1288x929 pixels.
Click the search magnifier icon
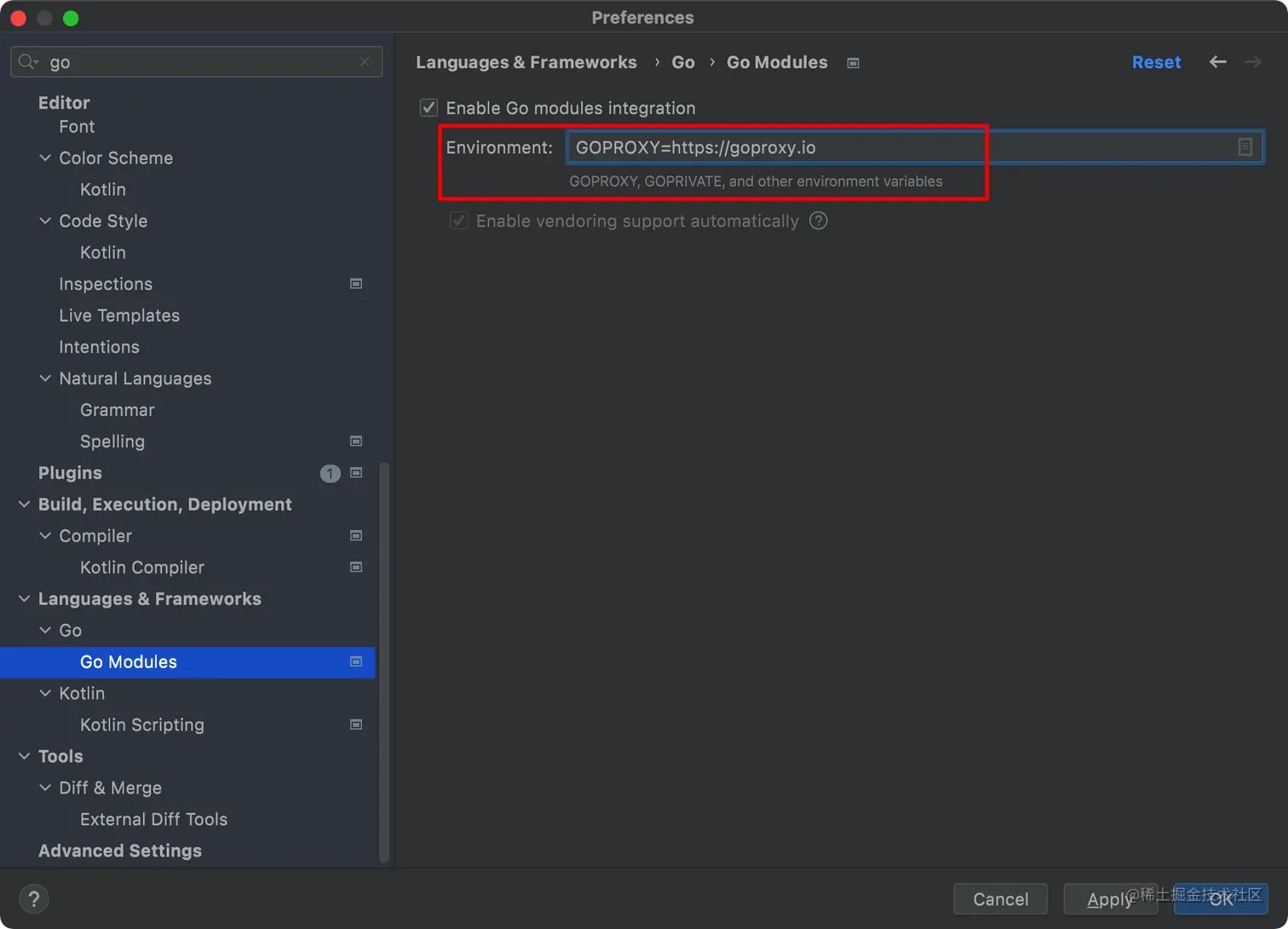click(x=28, y=61)
